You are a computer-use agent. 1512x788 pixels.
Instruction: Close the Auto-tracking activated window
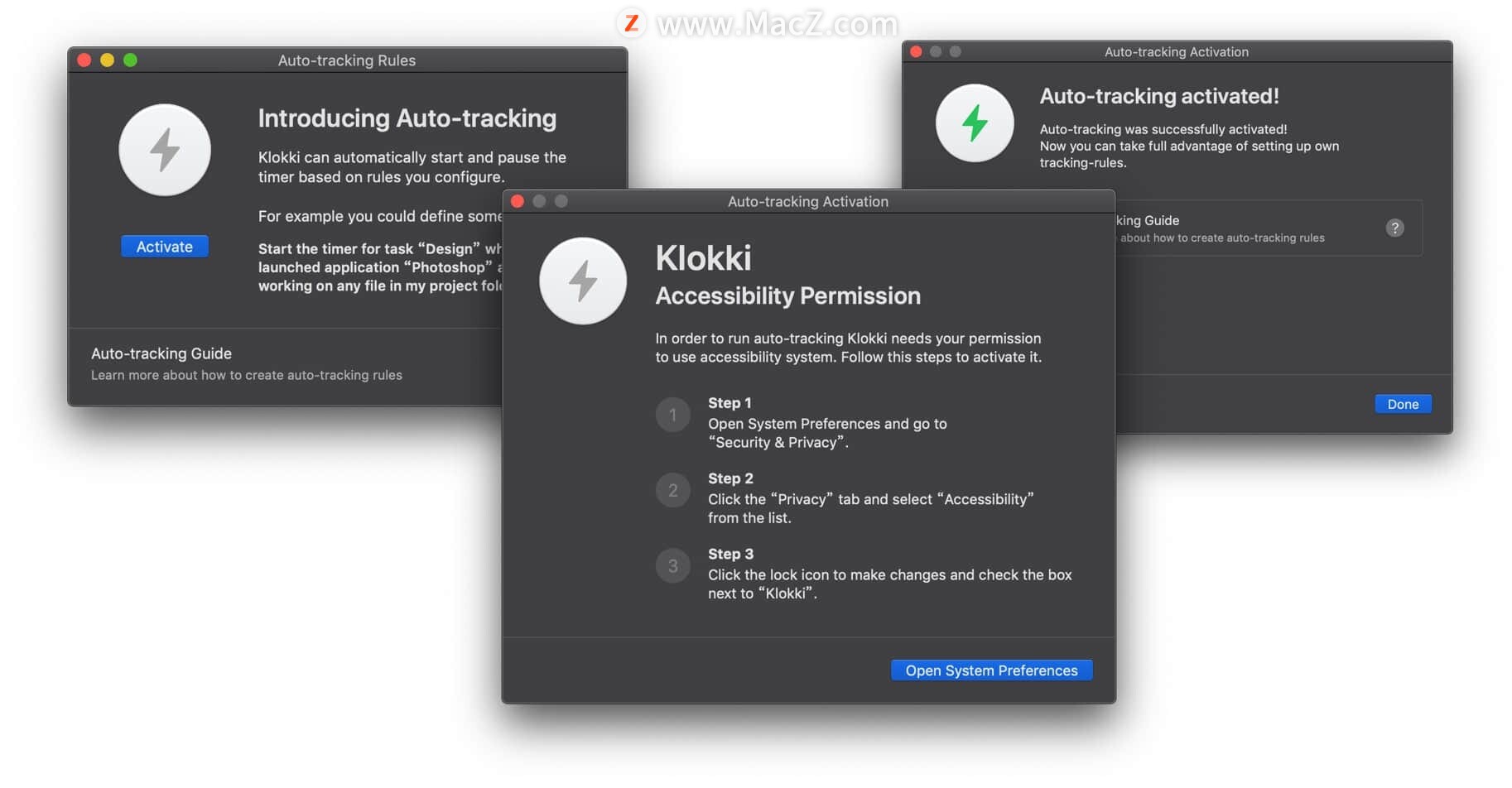click(916, 51)
